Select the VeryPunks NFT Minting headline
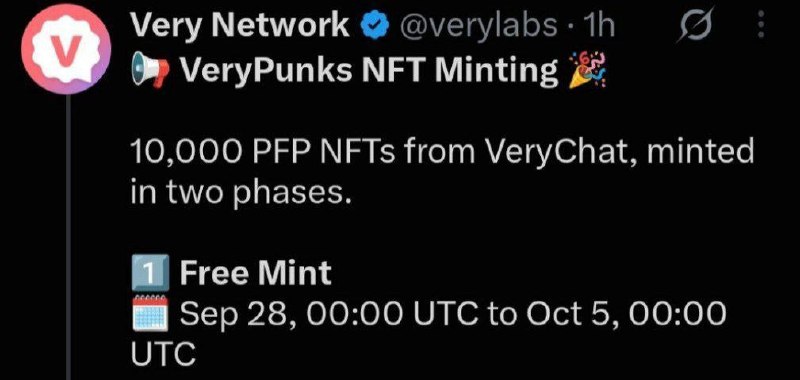This screenshot has width=800, height=380. pyautogui.click(x=370, y=70)
